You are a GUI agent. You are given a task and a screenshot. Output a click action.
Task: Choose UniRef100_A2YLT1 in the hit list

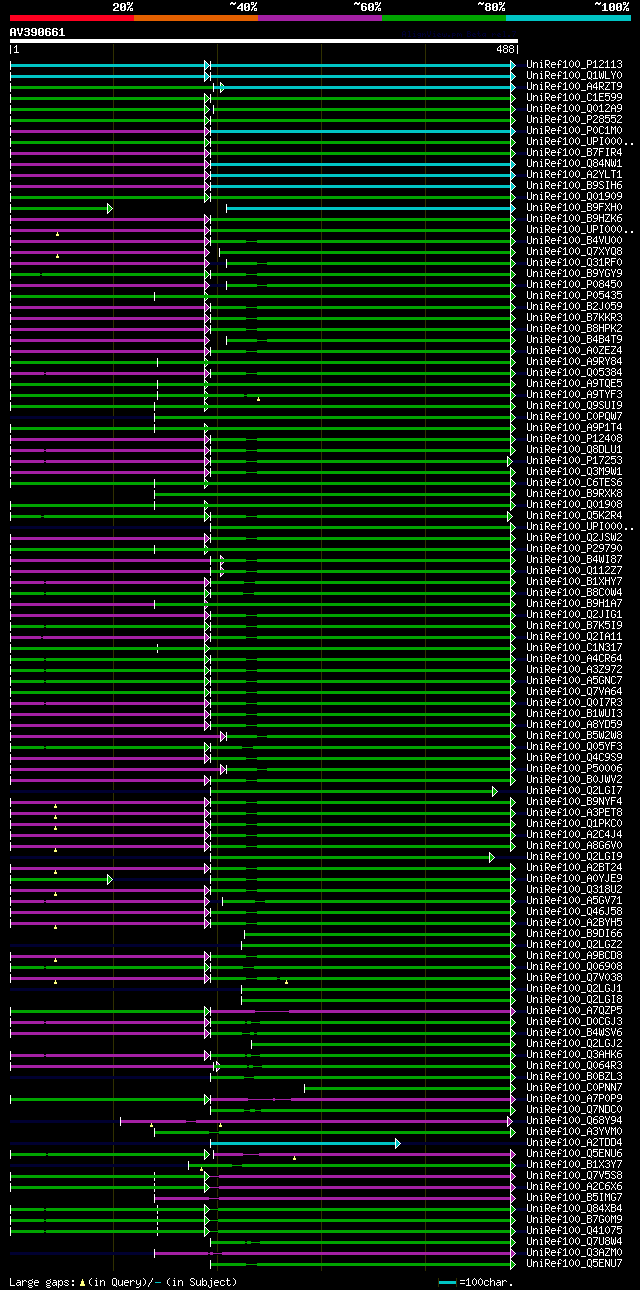pos(574,174)
